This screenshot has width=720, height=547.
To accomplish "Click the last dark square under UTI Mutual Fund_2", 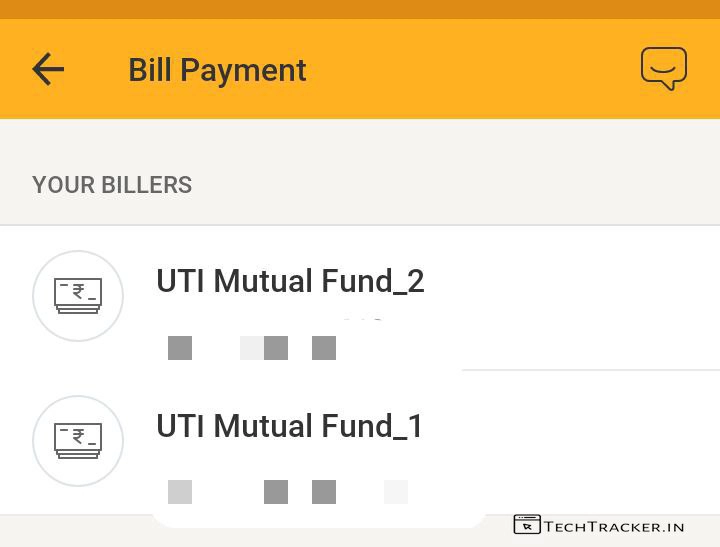I will [x=324, y=348].
